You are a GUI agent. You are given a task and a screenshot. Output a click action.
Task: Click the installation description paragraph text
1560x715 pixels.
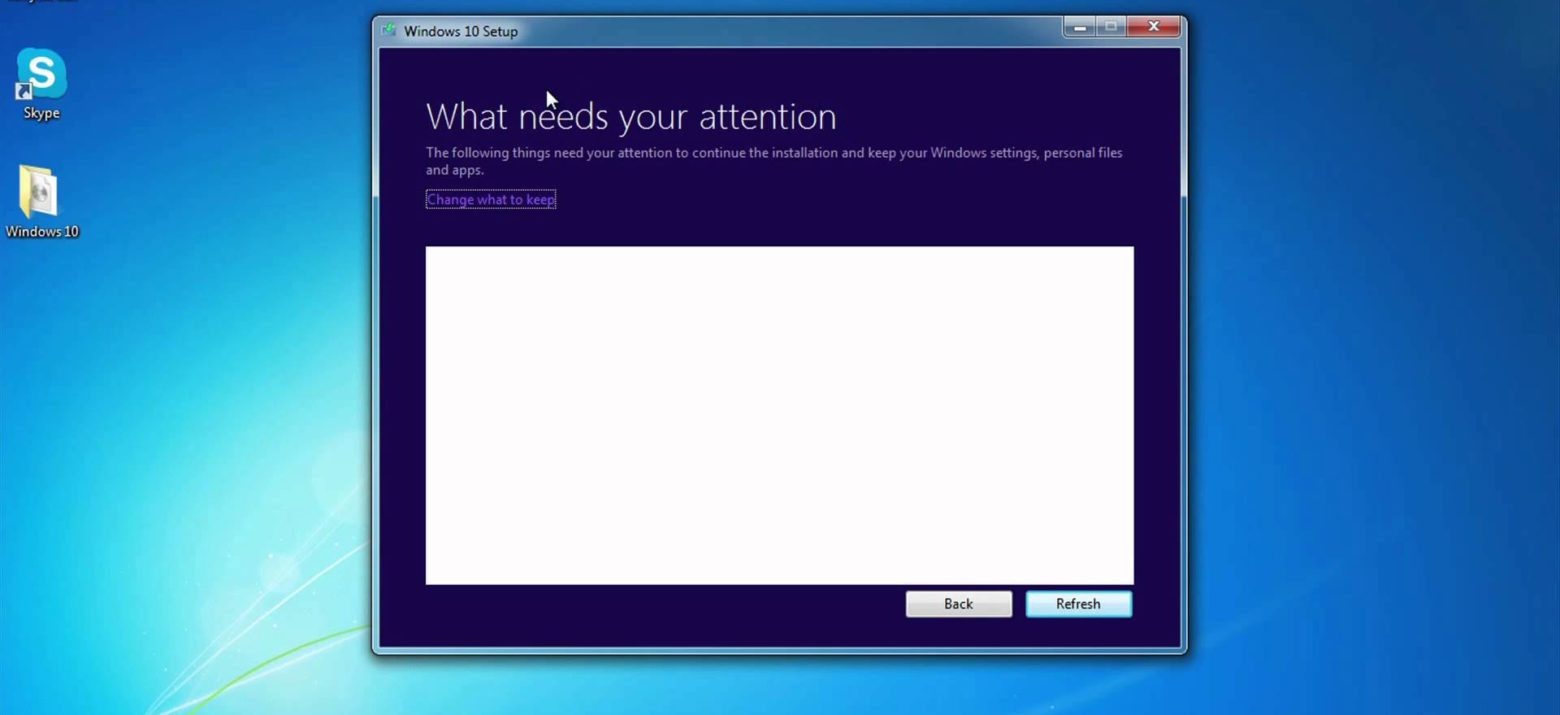point(773,153)
